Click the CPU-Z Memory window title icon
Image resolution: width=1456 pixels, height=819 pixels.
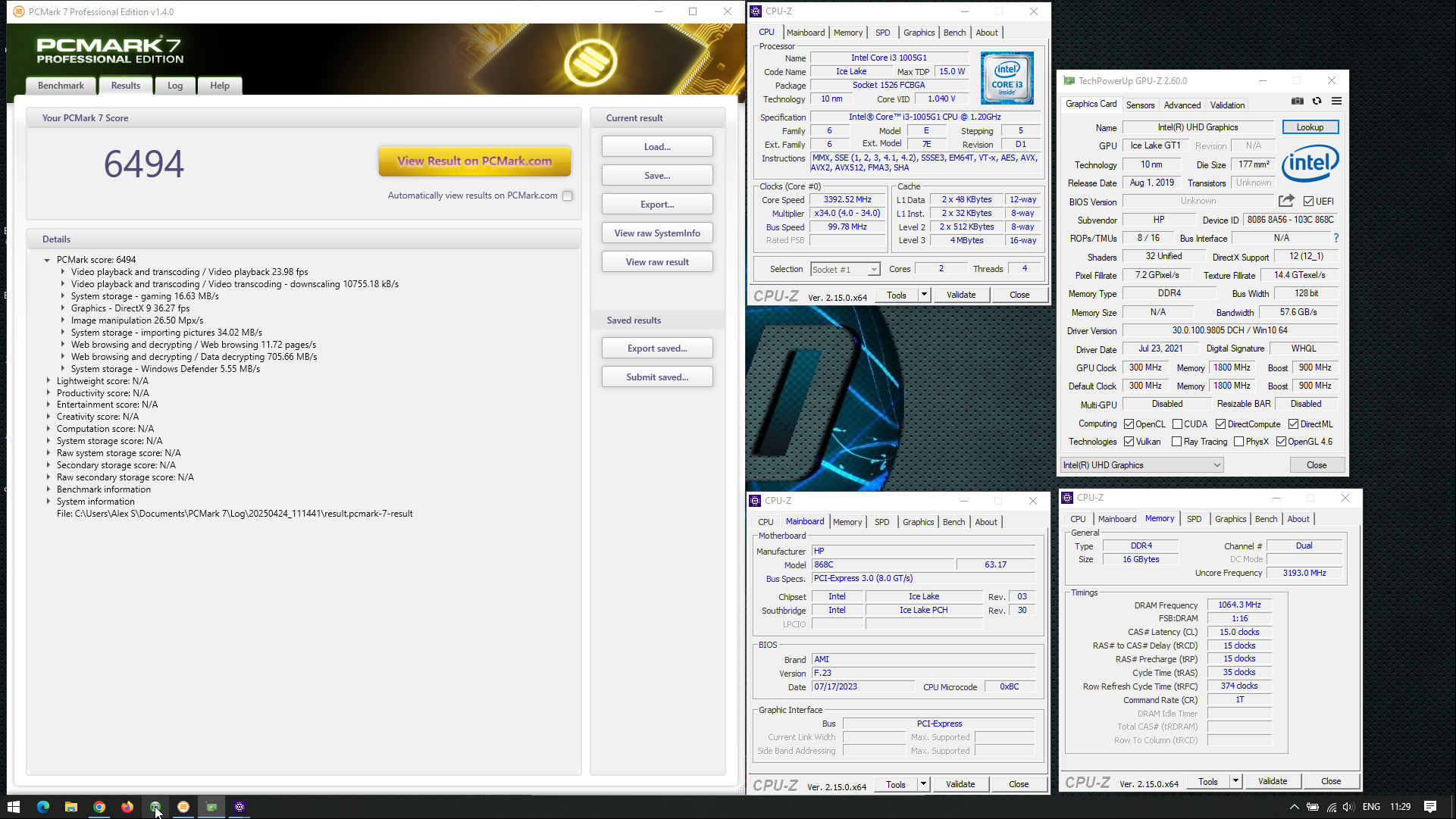1067,498
